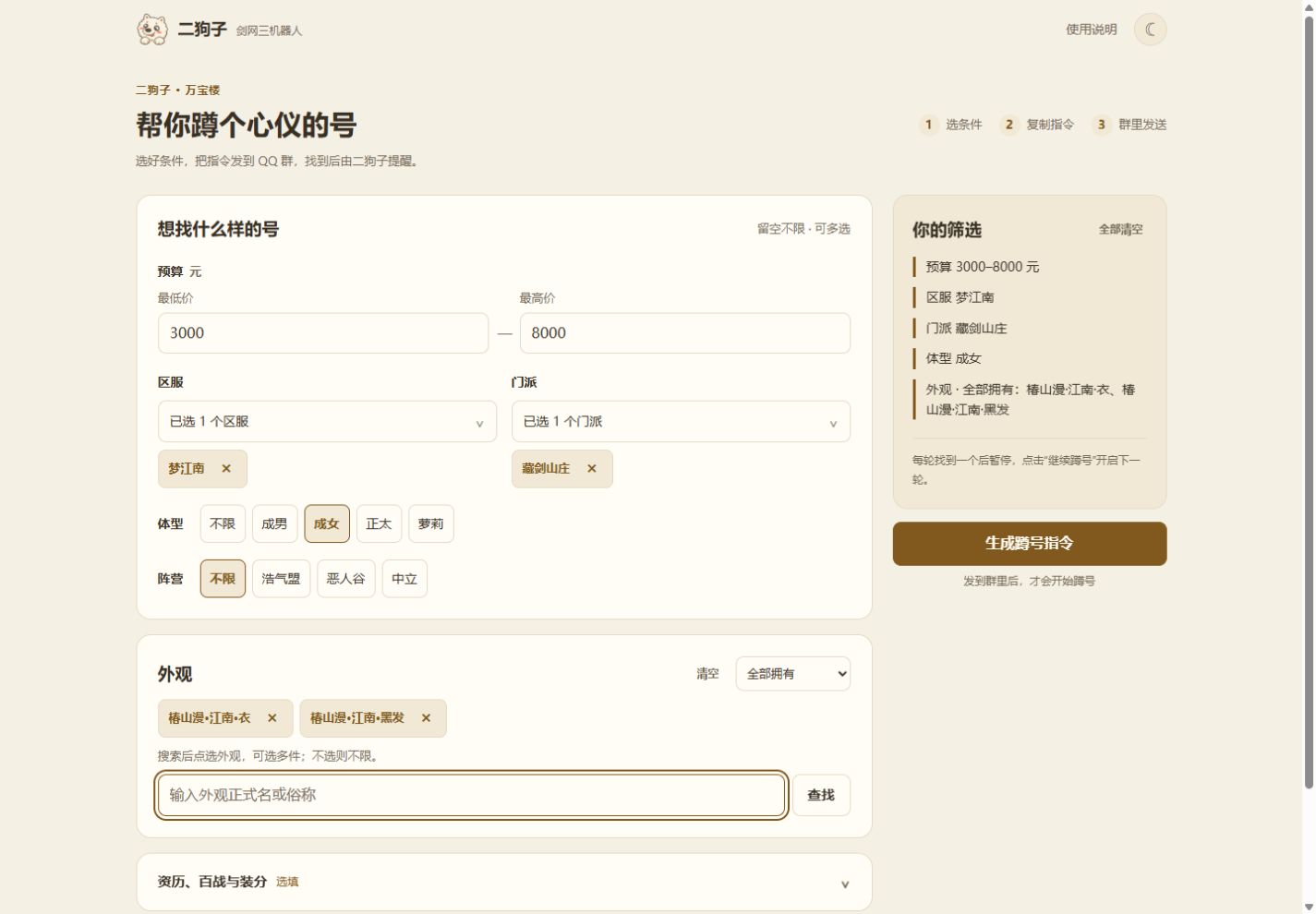This screenshot has height=914, width=1316.
Task: Select body type 成男
Action: (x=274, y=523)
